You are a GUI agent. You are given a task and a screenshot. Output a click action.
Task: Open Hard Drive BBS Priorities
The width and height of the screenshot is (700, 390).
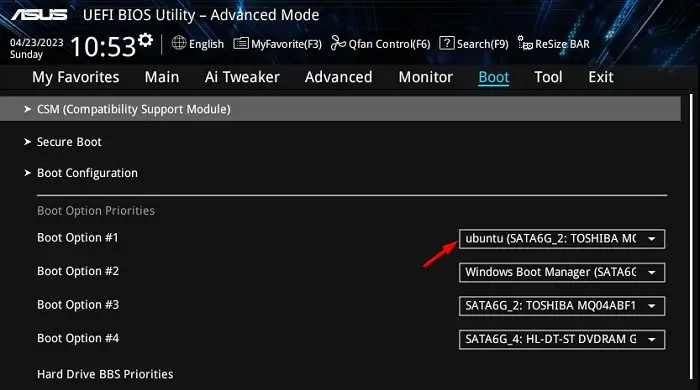105,374
